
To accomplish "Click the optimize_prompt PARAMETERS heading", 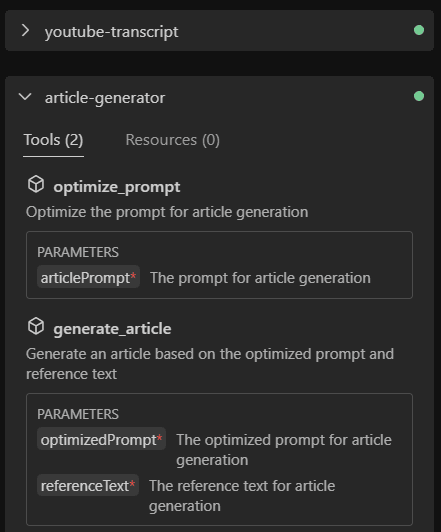I will [78, 252].
